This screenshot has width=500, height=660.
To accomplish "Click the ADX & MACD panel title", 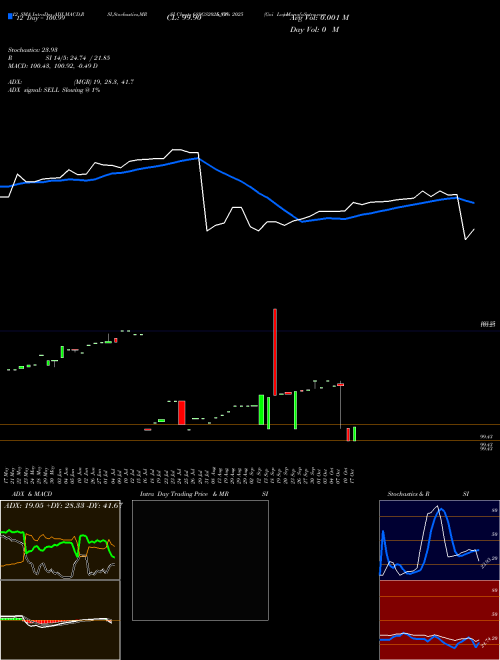I will (32, 494).
